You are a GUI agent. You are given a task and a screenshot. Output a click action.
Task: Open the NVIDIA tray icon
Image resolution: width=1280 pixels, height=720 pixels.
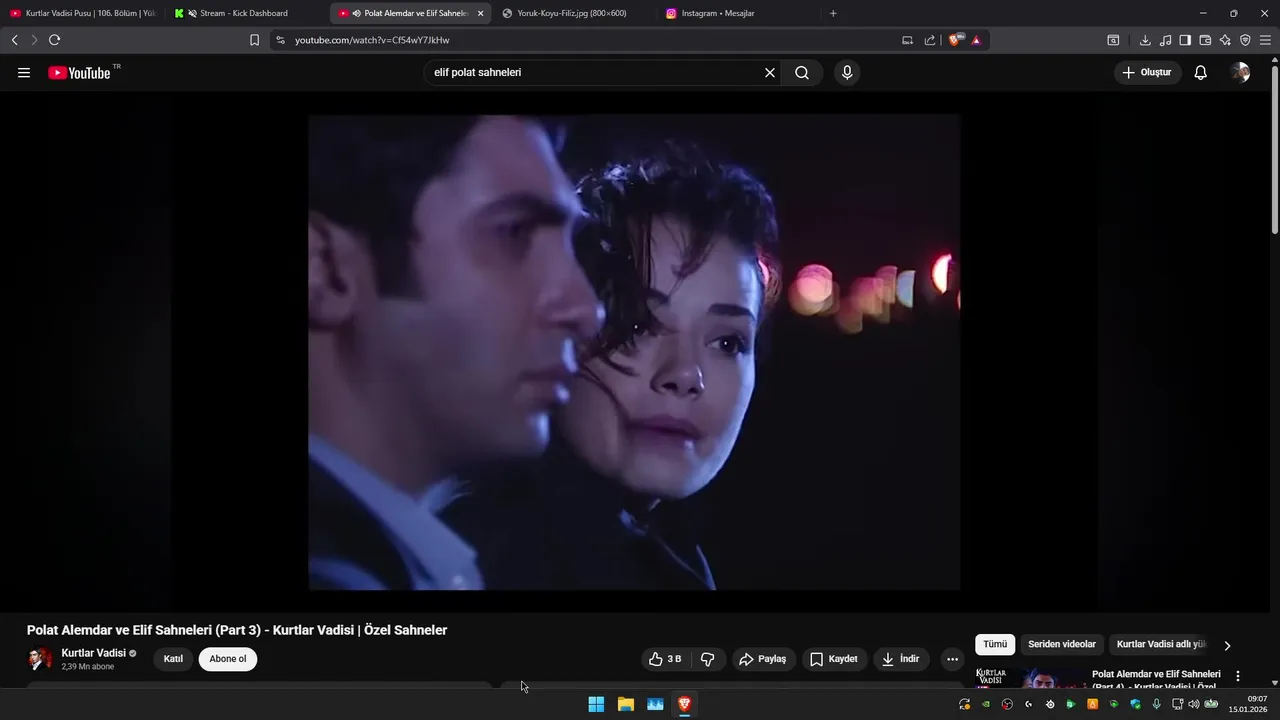[986, 704]
